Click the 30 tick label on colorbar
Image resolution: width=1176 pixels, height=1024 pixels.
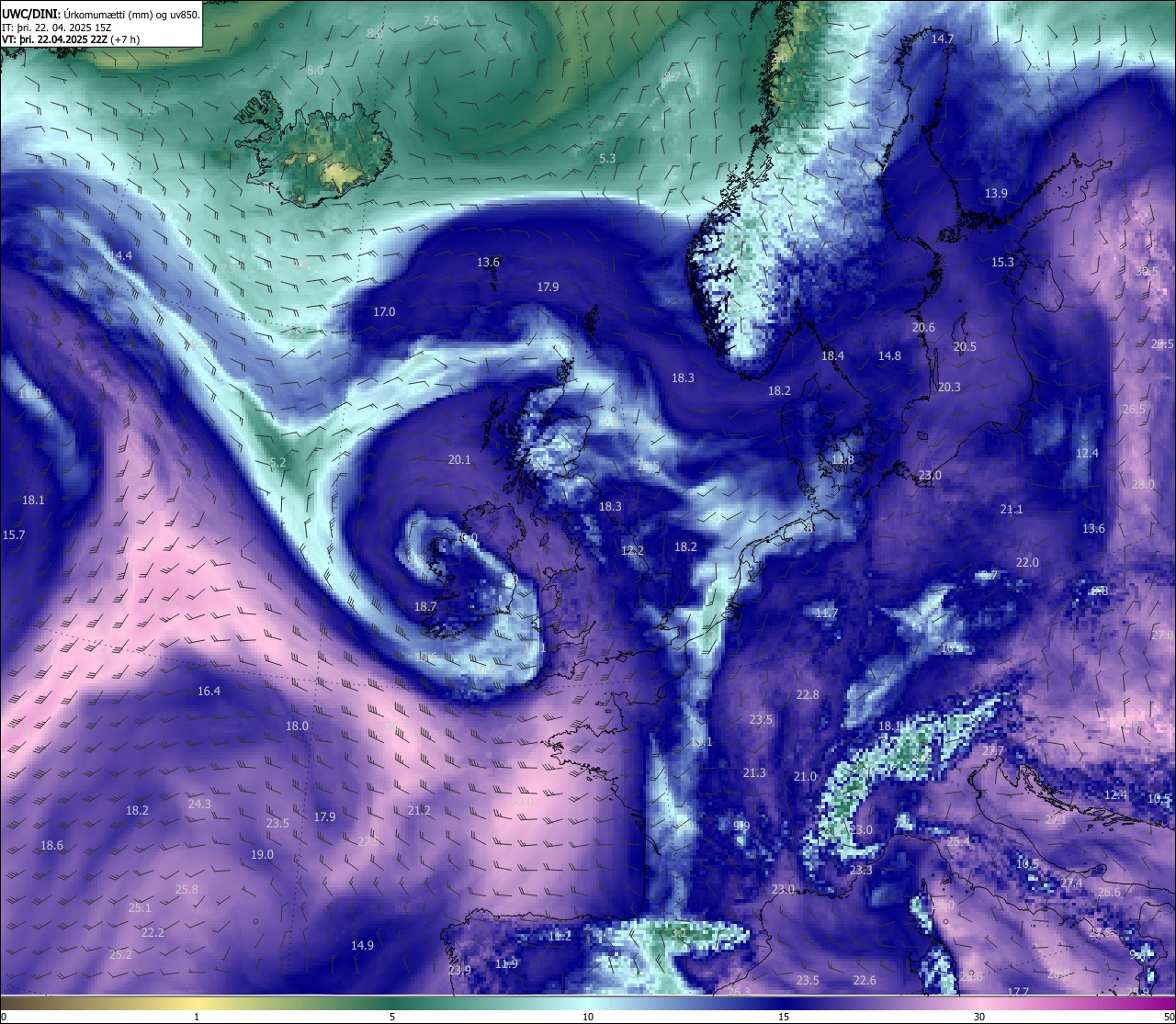(x=979, y=1017)
